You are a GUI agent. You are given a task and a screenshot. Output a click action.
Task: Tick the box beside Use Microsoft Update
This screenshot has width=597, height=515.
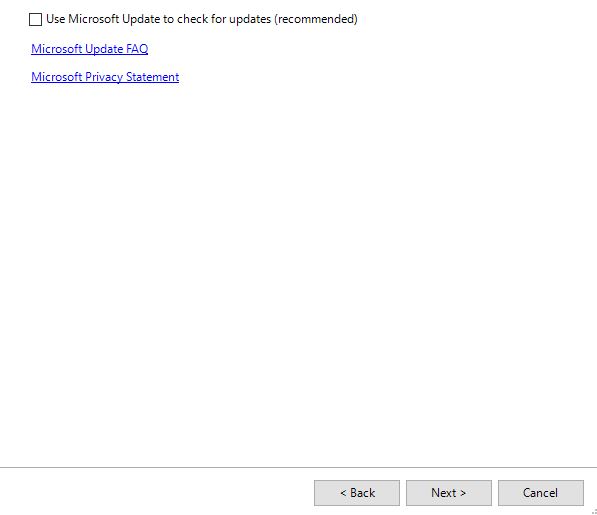35,19
